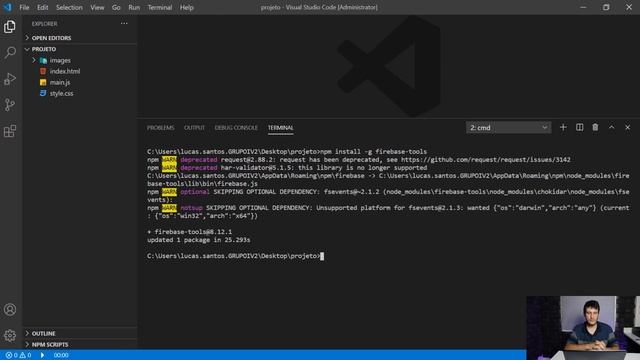Open the Go menu

pos(116,7)
